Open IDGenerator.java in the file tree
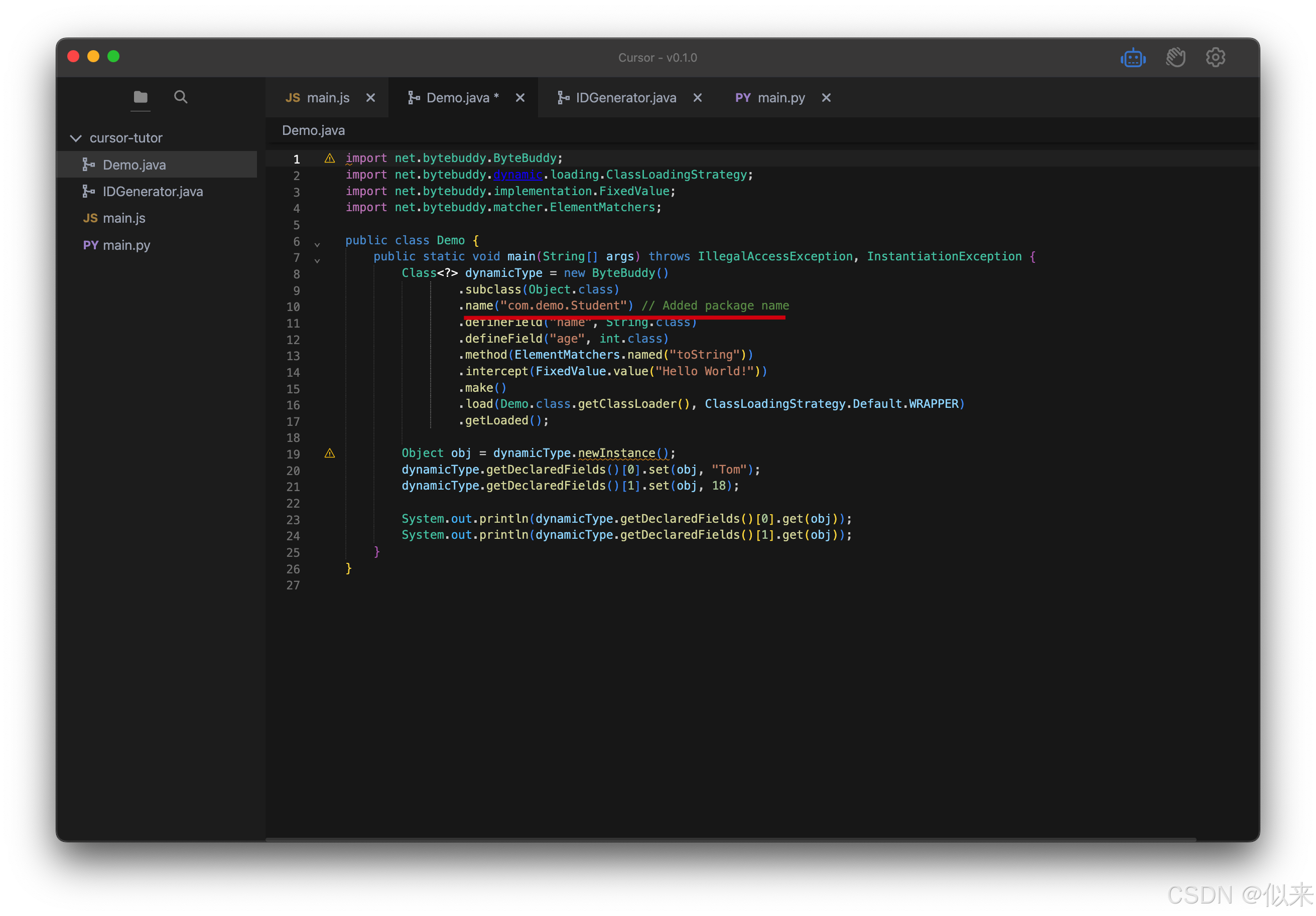Image resolution: width=1316 pixels, height=916 pixels. point(153,191)
